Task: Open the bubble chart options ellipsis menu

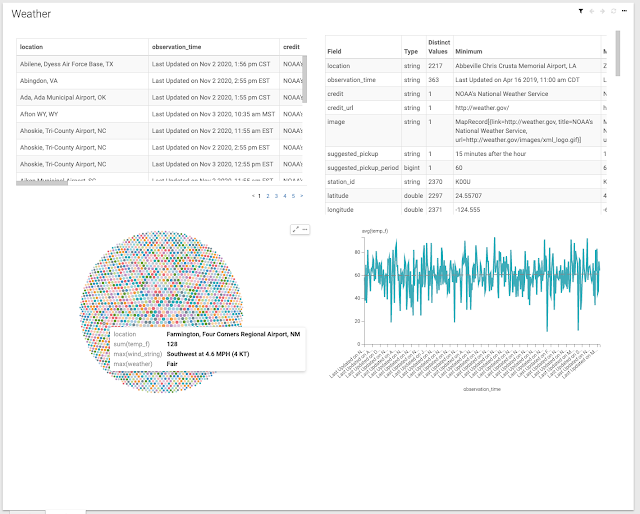Action: point(304,229)
